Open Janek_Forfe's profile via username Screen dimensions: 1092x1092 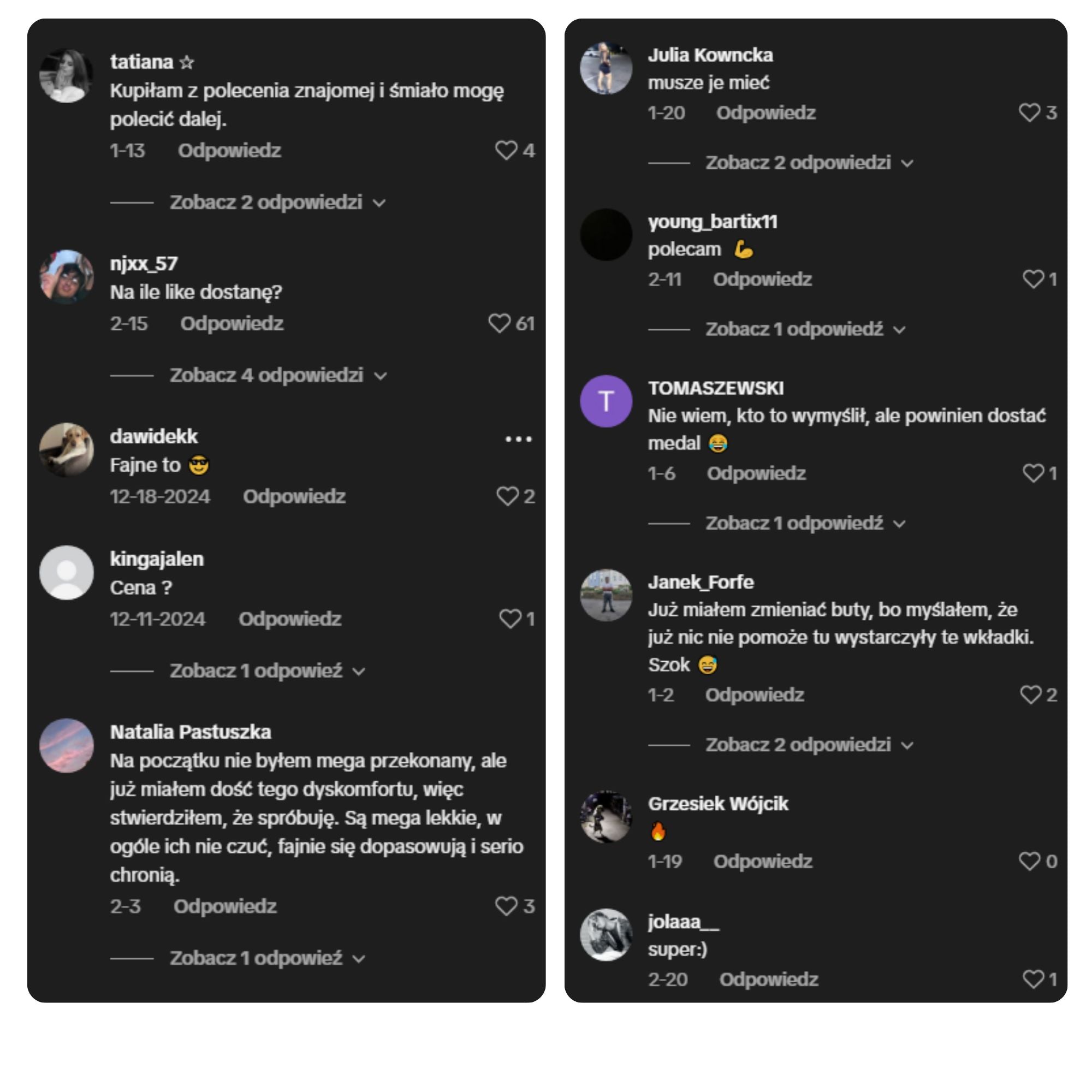701,582
